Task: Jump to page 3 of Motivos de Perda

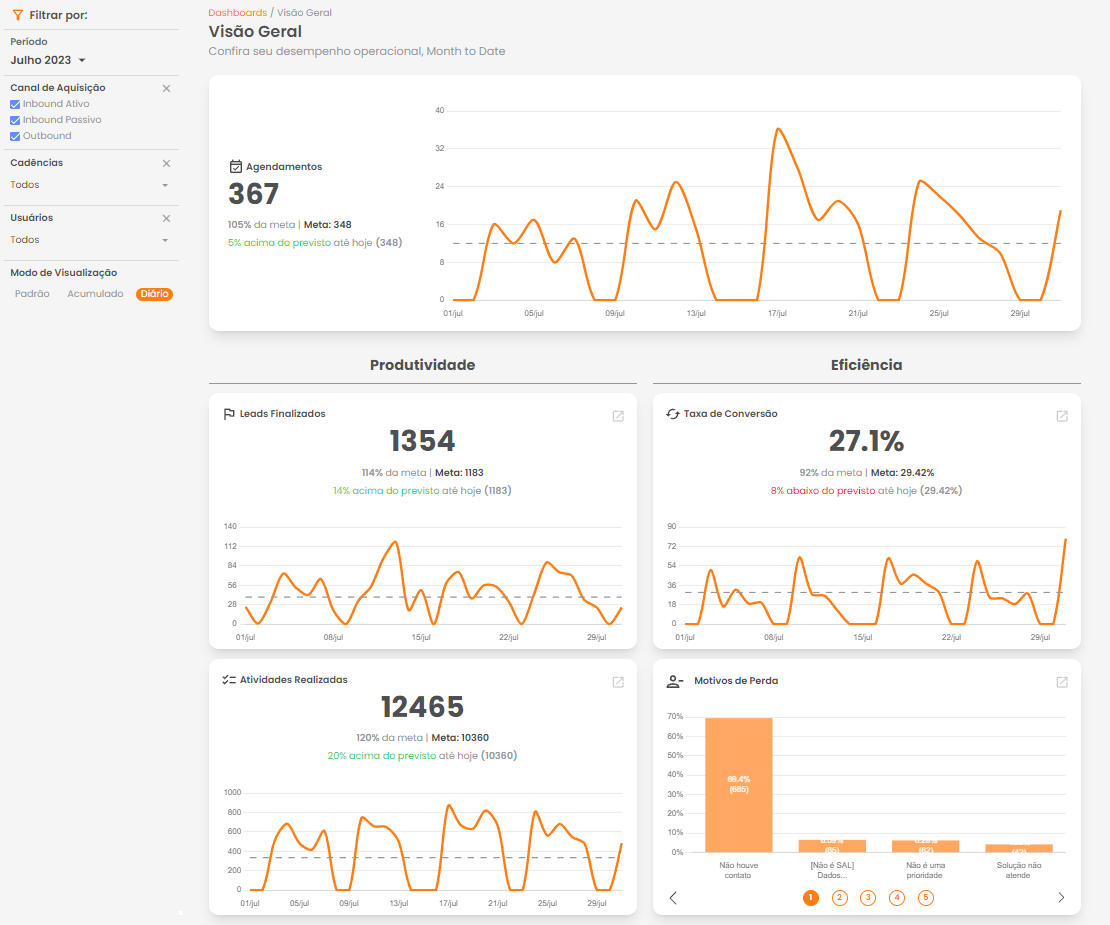Action: click(868, 898)
